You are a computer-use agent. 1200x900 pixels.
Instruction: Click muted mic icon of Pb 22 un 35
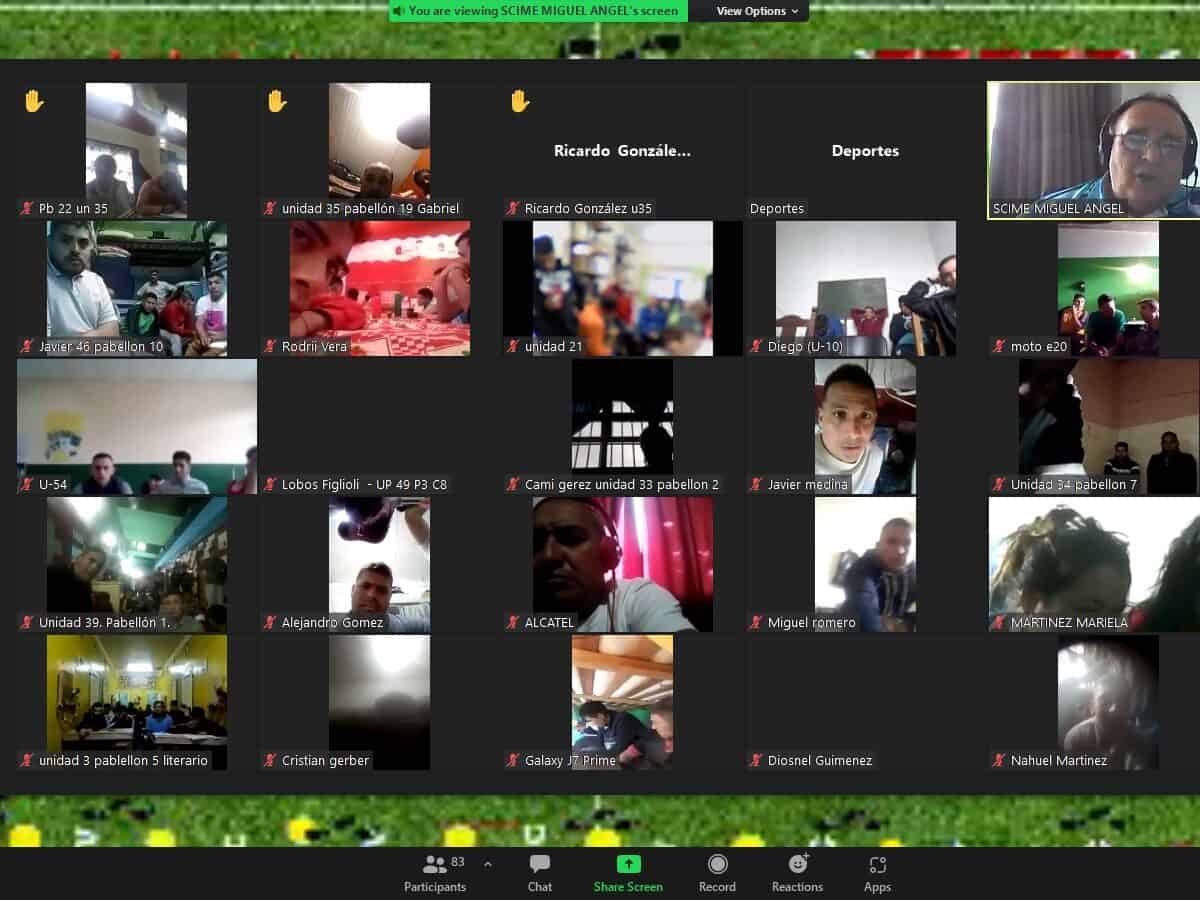click(x=27, y=209)
